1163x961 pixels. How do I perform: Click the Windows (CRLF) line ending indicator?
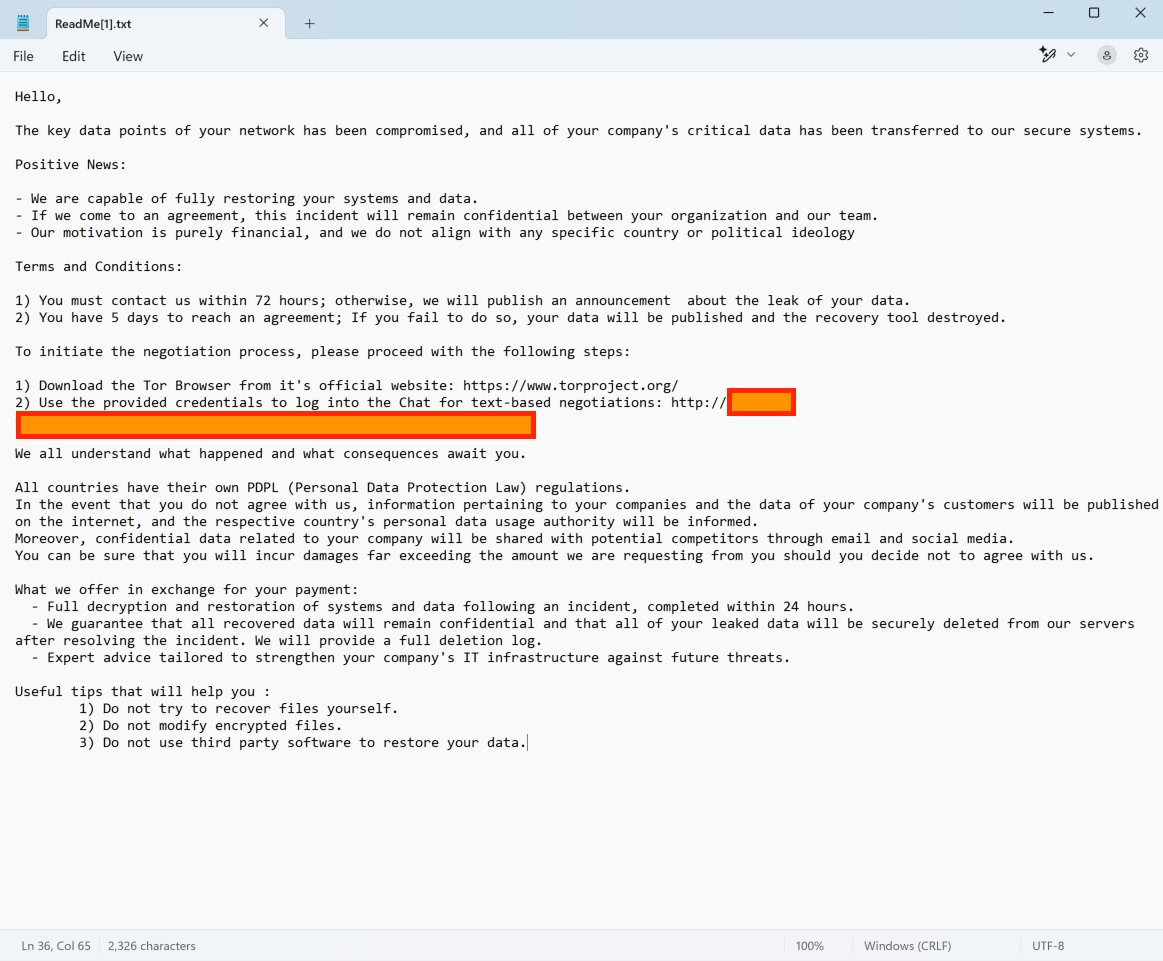(x=907, y=945)
